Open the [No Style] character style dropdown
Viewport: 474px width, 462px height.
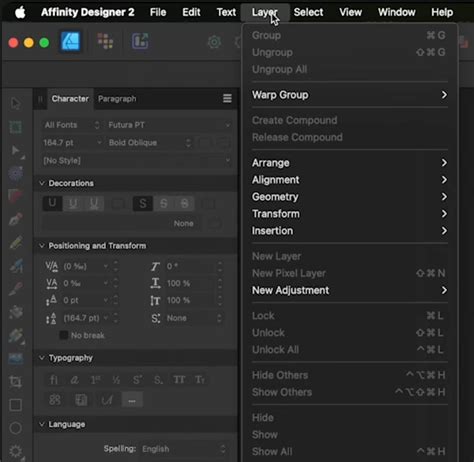pyautogui.click(x=137, y=161)
